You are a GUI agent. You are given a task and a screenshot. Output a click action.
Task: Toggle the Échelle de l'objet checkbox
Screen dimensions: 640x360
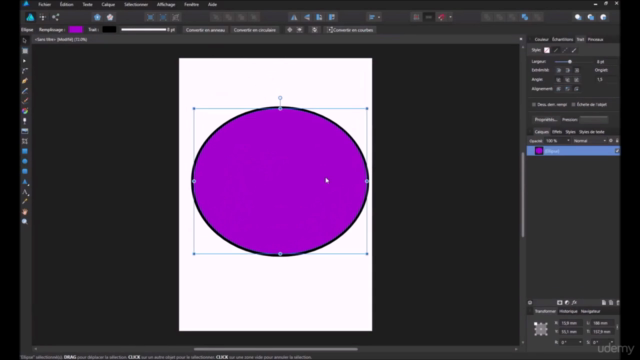[573, 104]
